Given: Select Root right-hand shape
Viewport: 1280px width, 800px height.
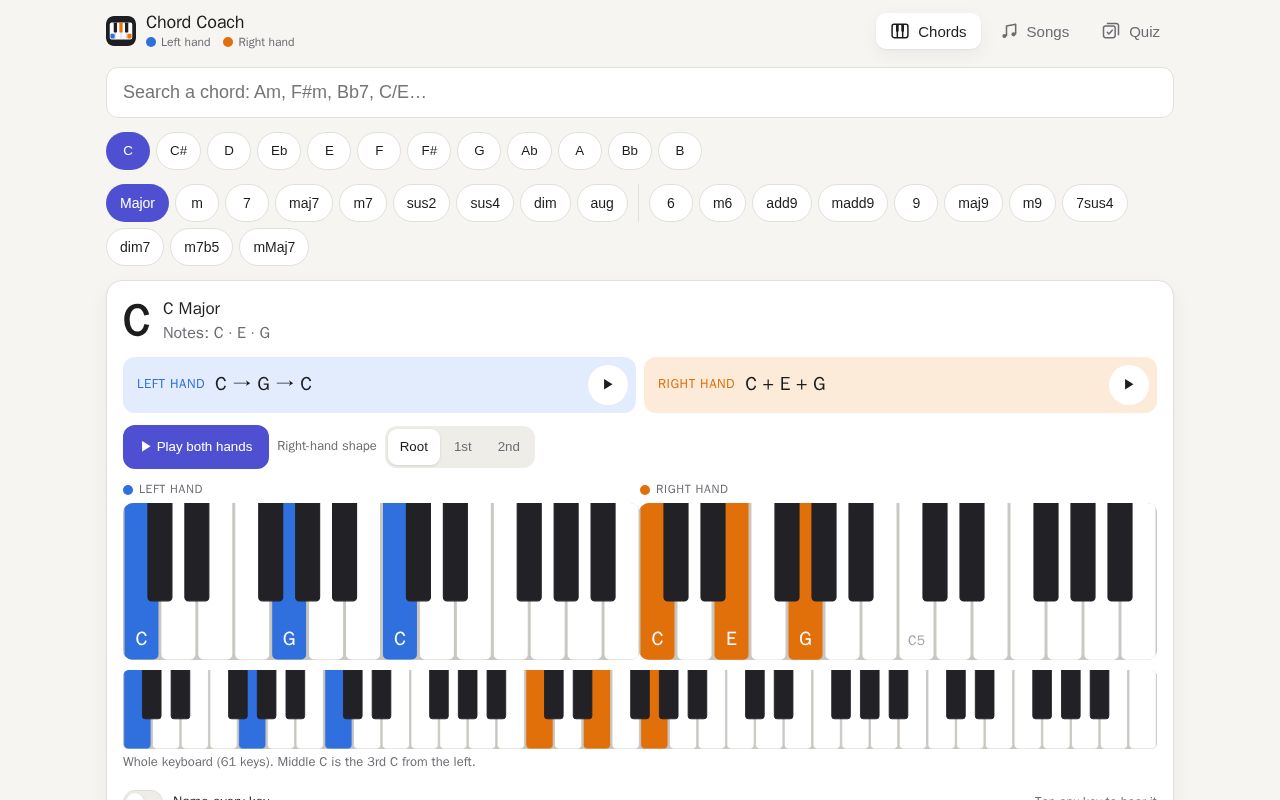Looking at the screenshot, I should [x=414, y=447].
